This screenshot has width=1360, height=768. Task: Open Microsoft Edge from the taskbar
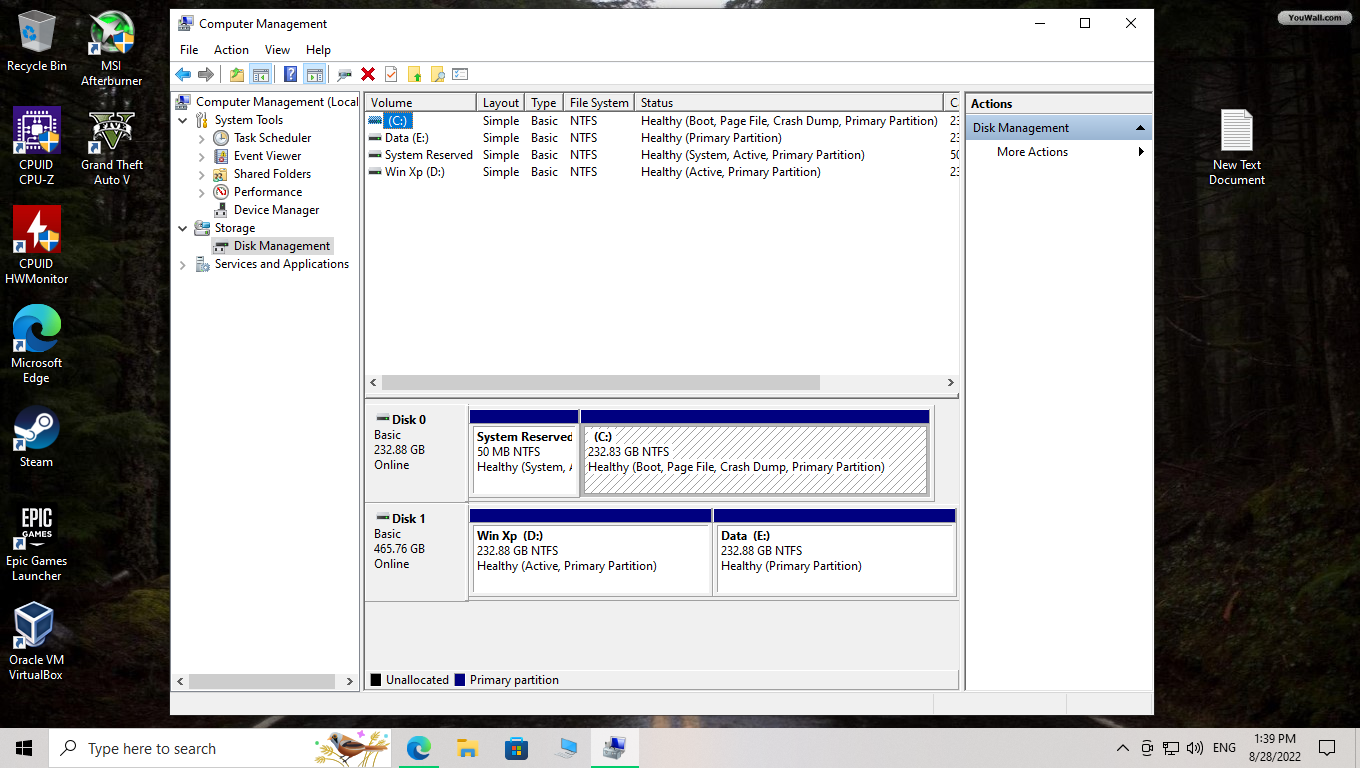tap(418, 748)
